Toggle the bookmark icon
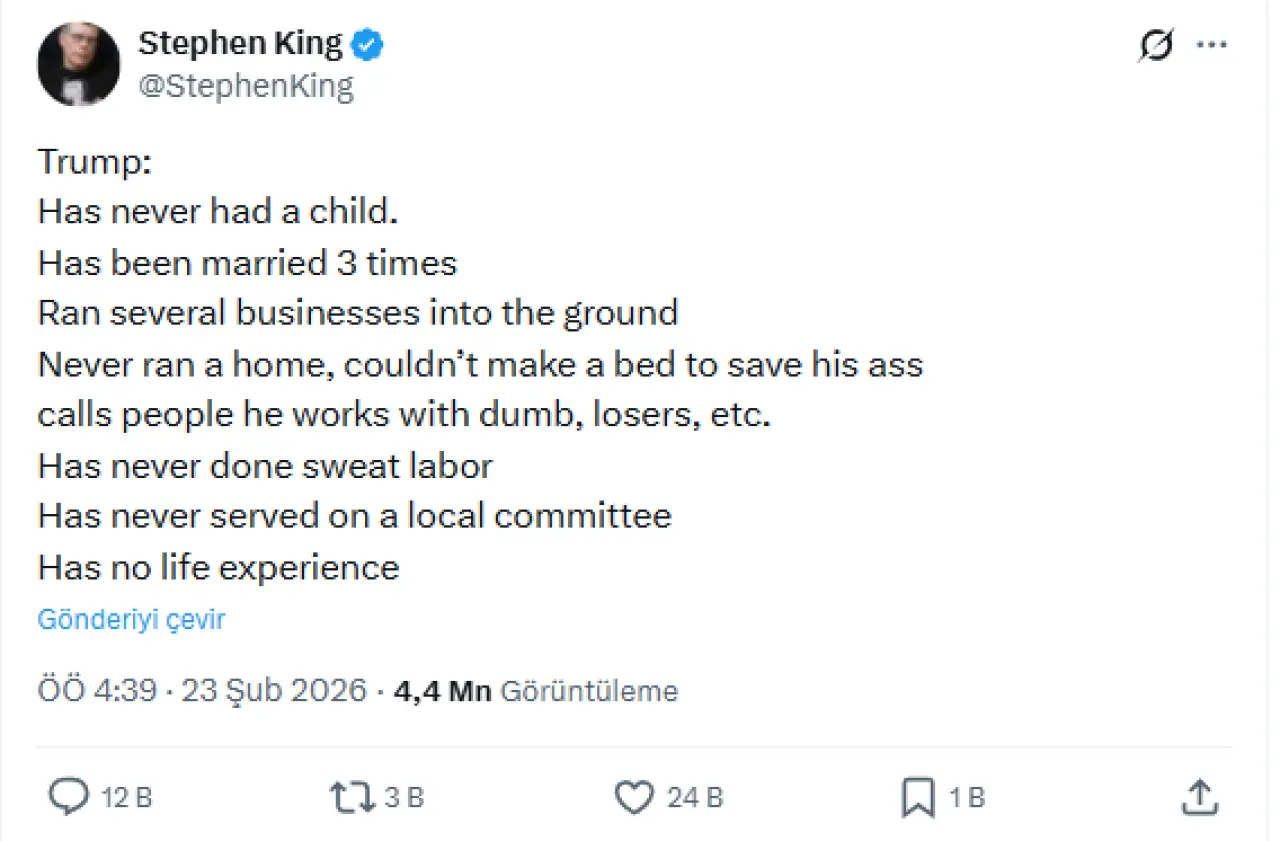 click(x=917, y=797)
